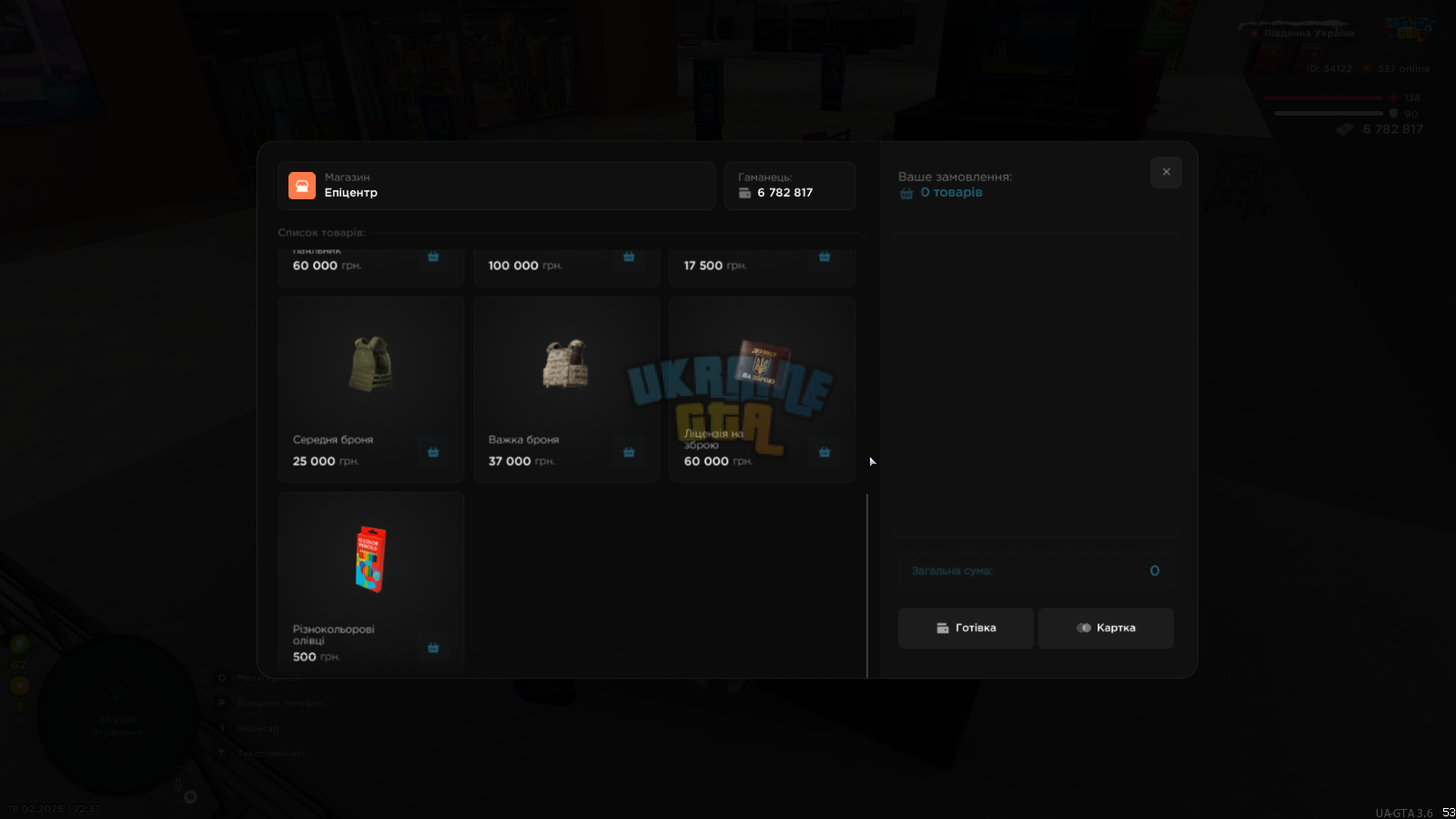Pay with Готівка button
The image size is (1456, 819).
[966, 628]
